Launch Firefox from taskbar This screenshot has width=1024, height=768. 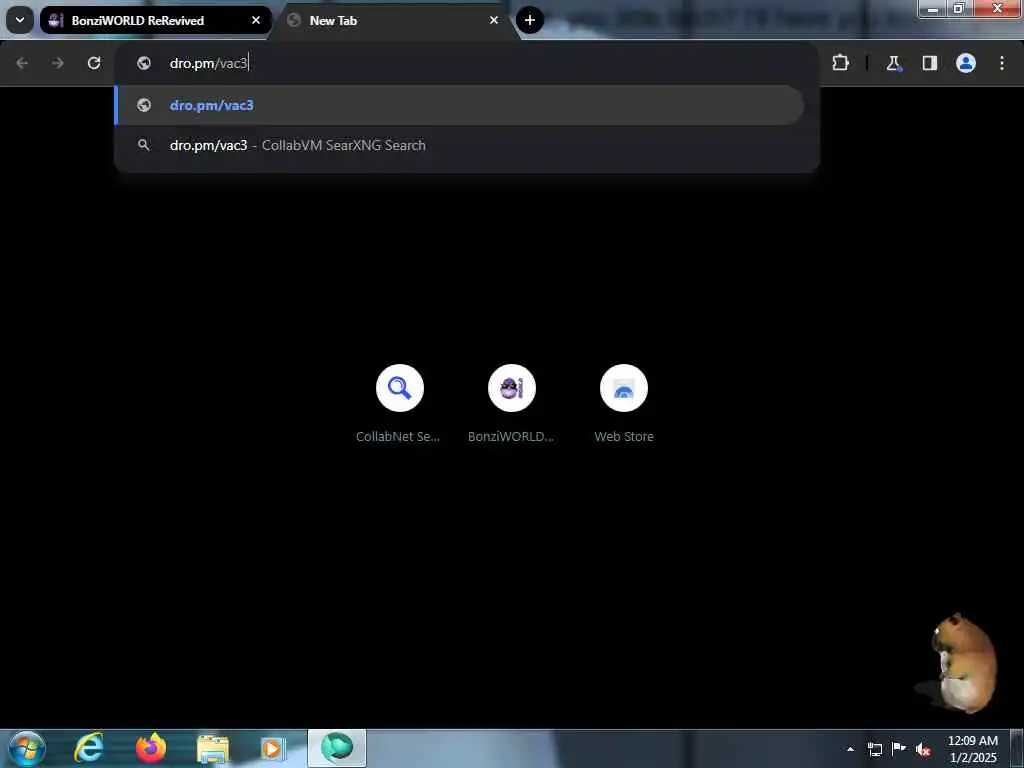tap(151, 748)
